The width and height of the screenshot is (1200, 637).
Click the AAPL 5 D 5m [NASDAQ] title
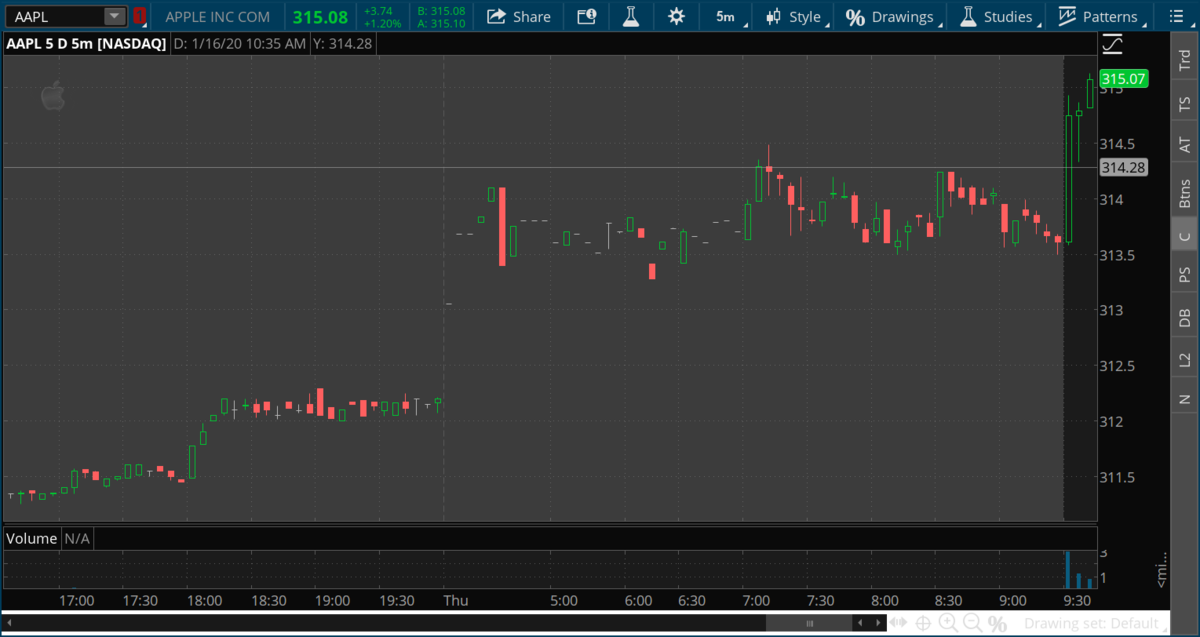(x=85, y=44)
